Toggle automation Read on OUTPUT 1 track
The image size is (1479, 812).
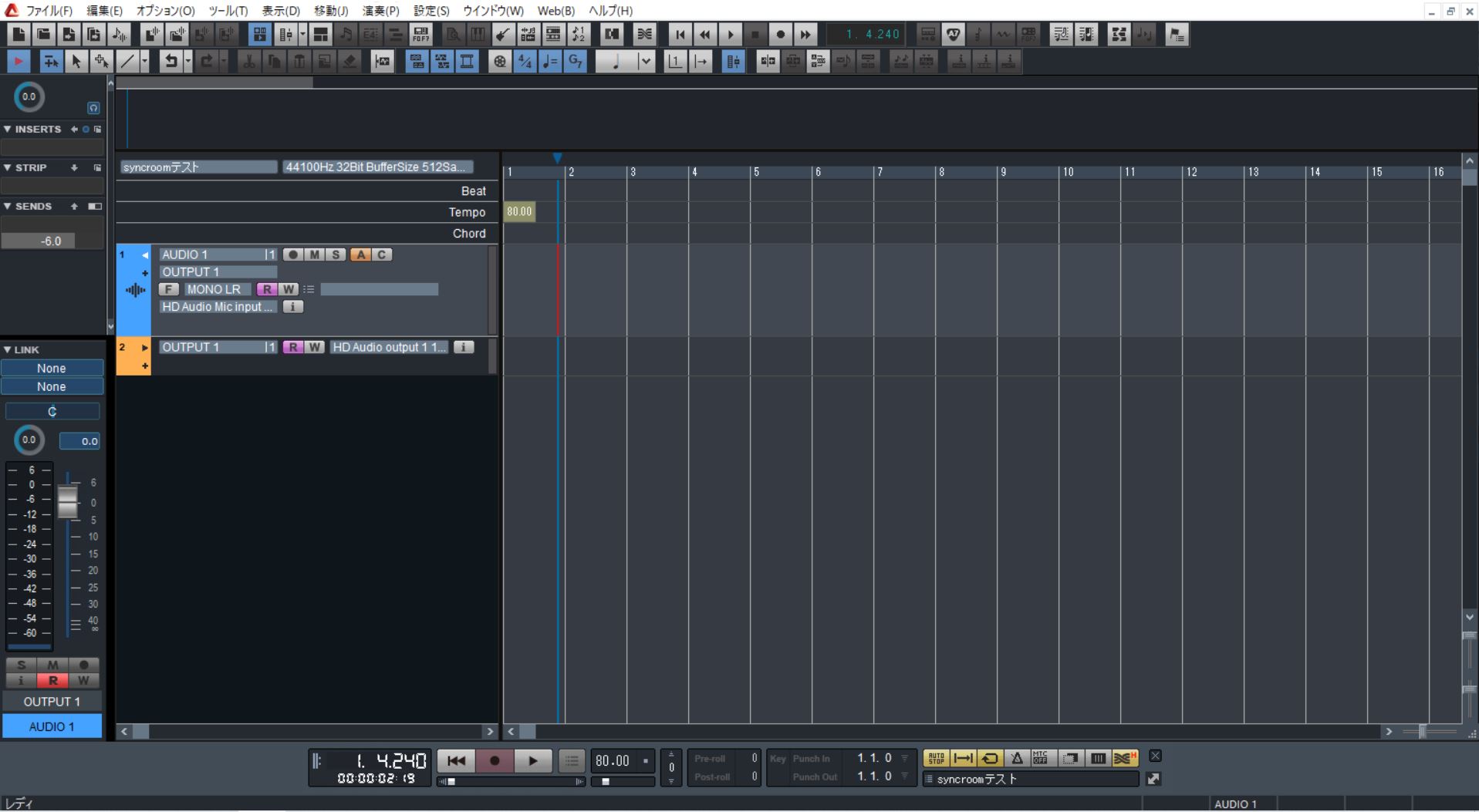(292, 347)
